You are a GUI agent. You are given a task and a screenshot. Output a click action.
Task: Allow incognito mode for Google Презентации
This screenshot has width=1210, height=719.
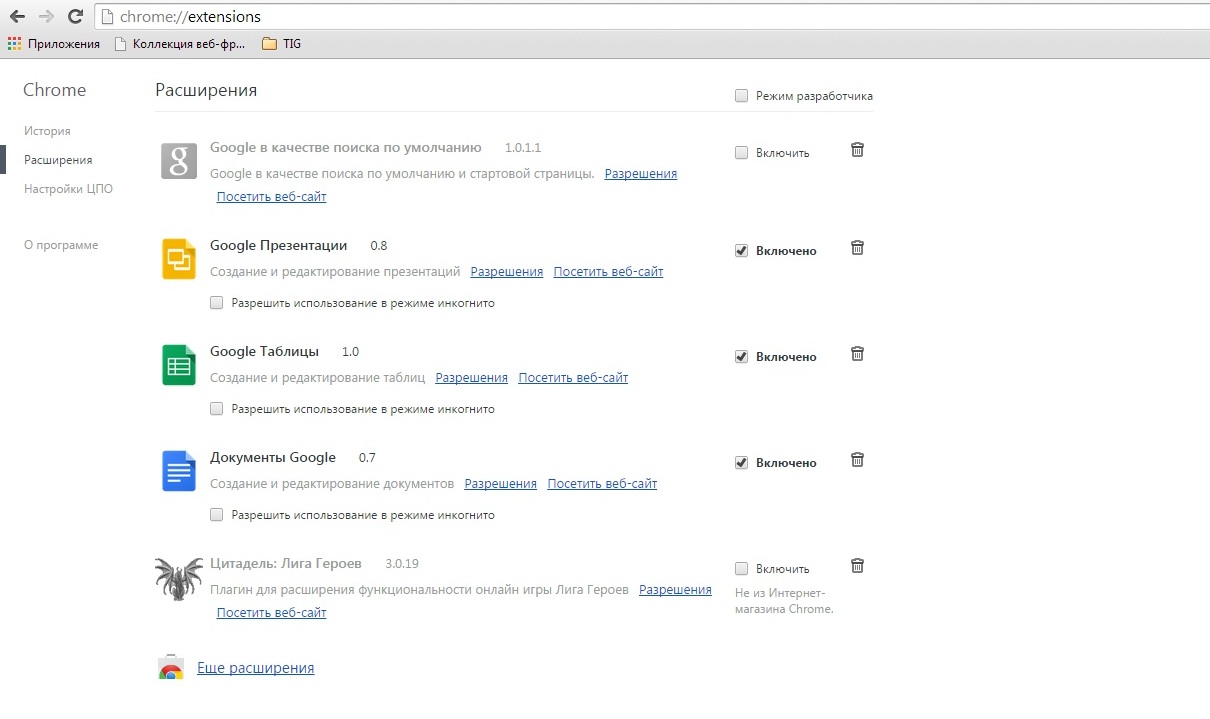pos(217,303)
